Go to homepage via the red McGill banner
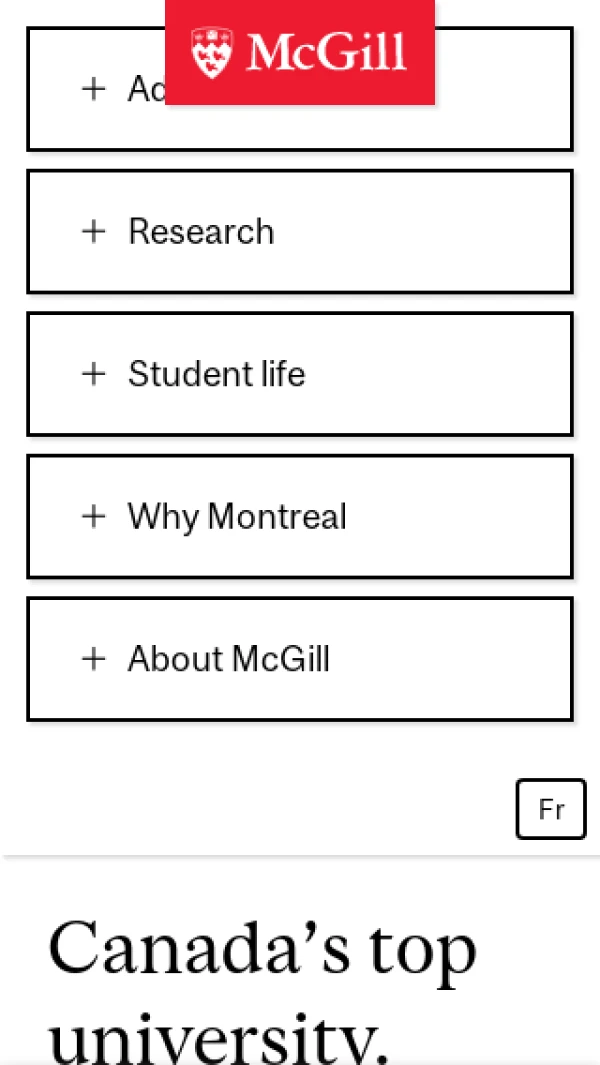This screenshot has width=600, height=1065. (x=300, y=52)
